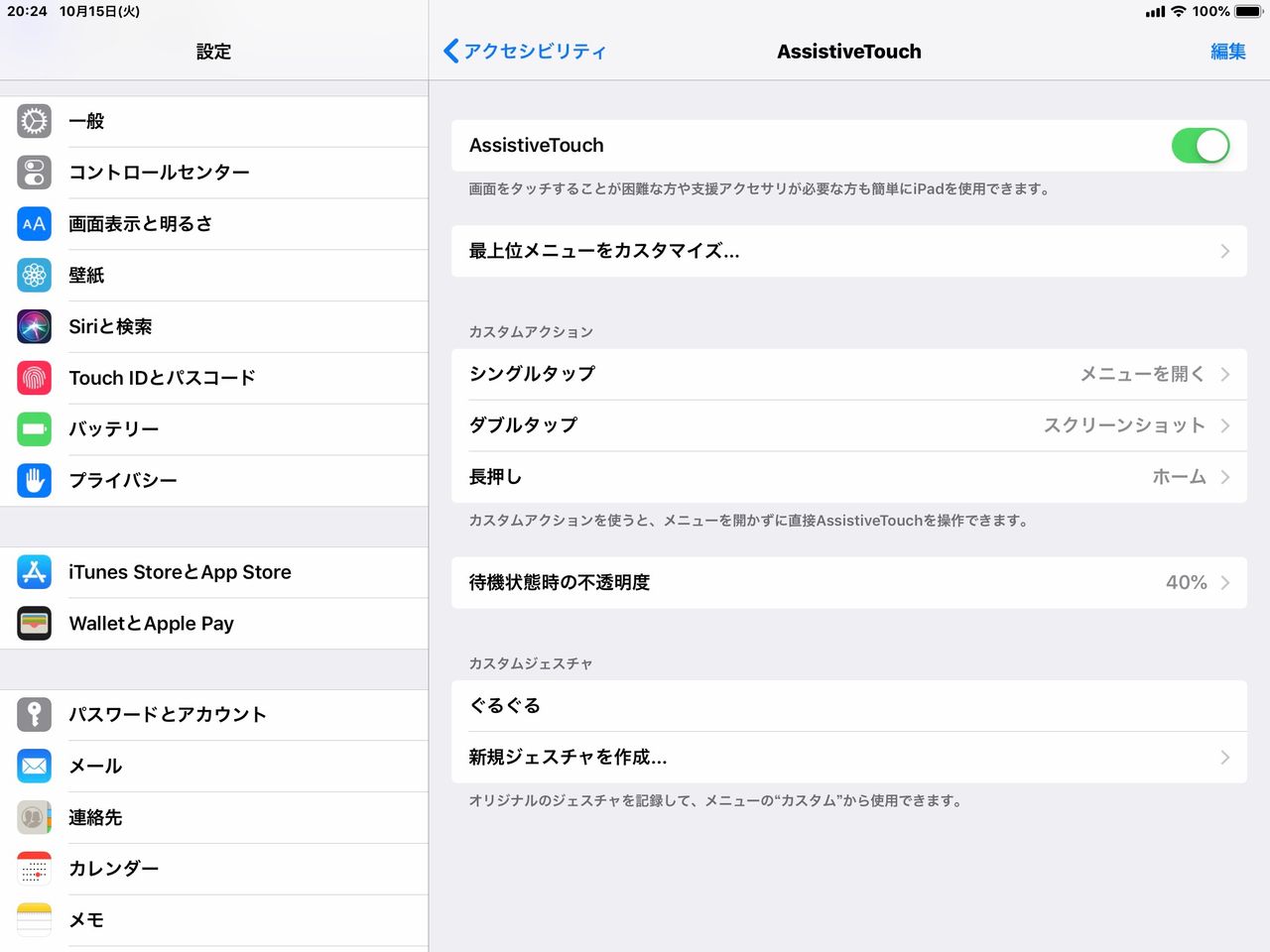1270x952 pixels.
Task: Tap シングルタップ value メニューを開く
Action: [x=1142, y=374]
